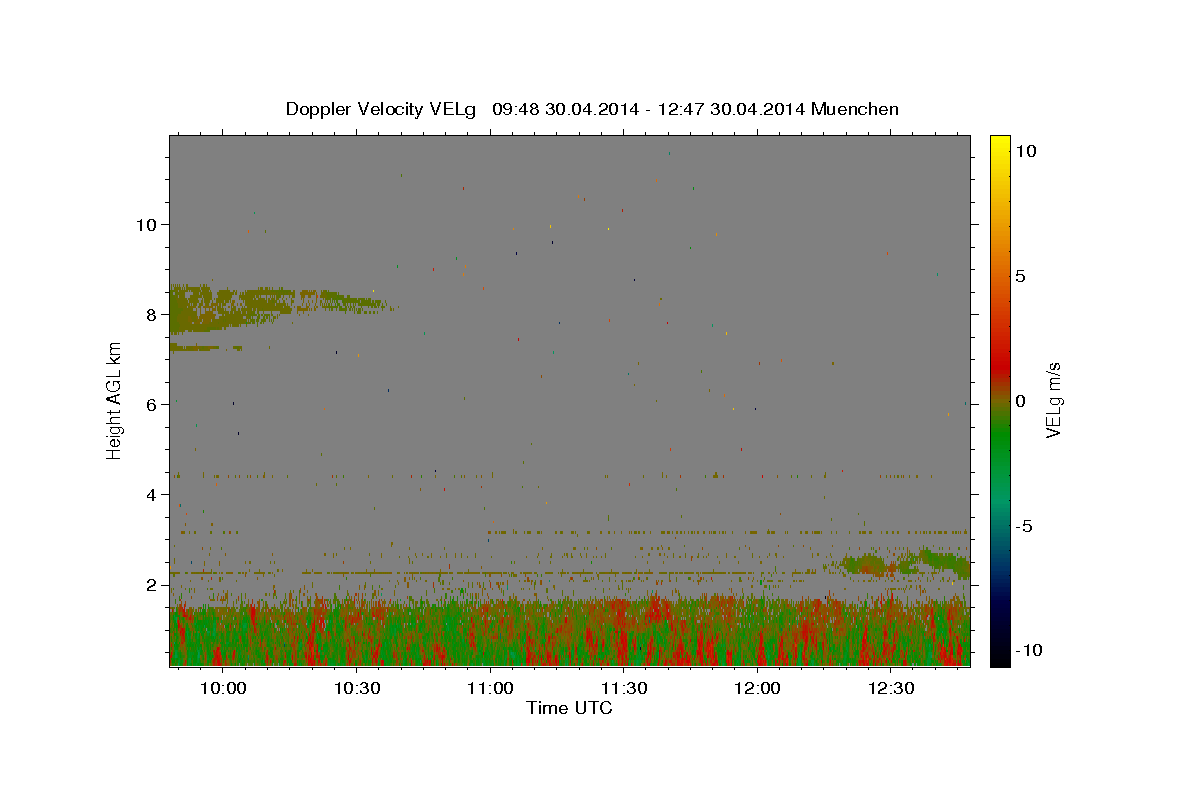
Task: Click the height axis label 2
Action: [152, 584]
